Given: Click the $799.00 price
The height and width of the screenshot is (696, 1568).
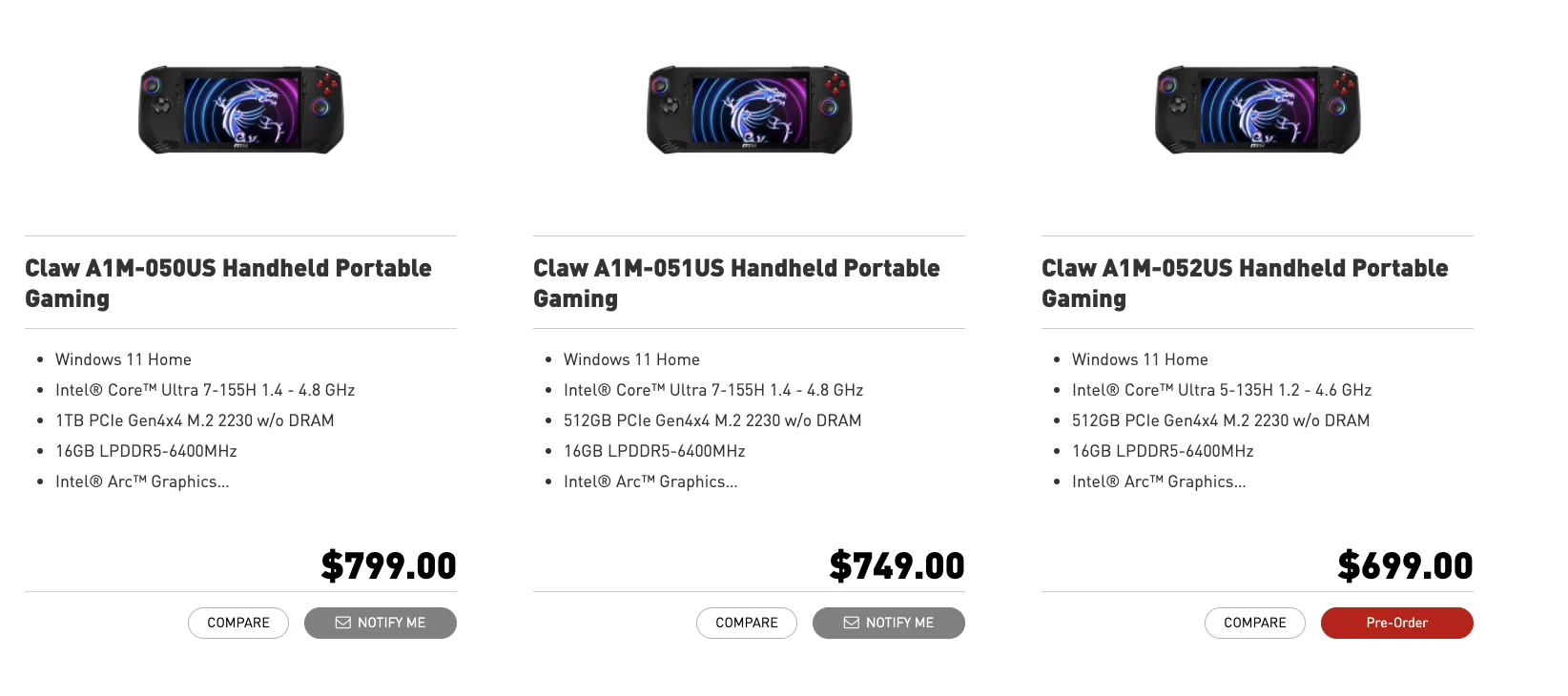Looking at the screenshot, I should pyautogui.click(x=389, y=565).
